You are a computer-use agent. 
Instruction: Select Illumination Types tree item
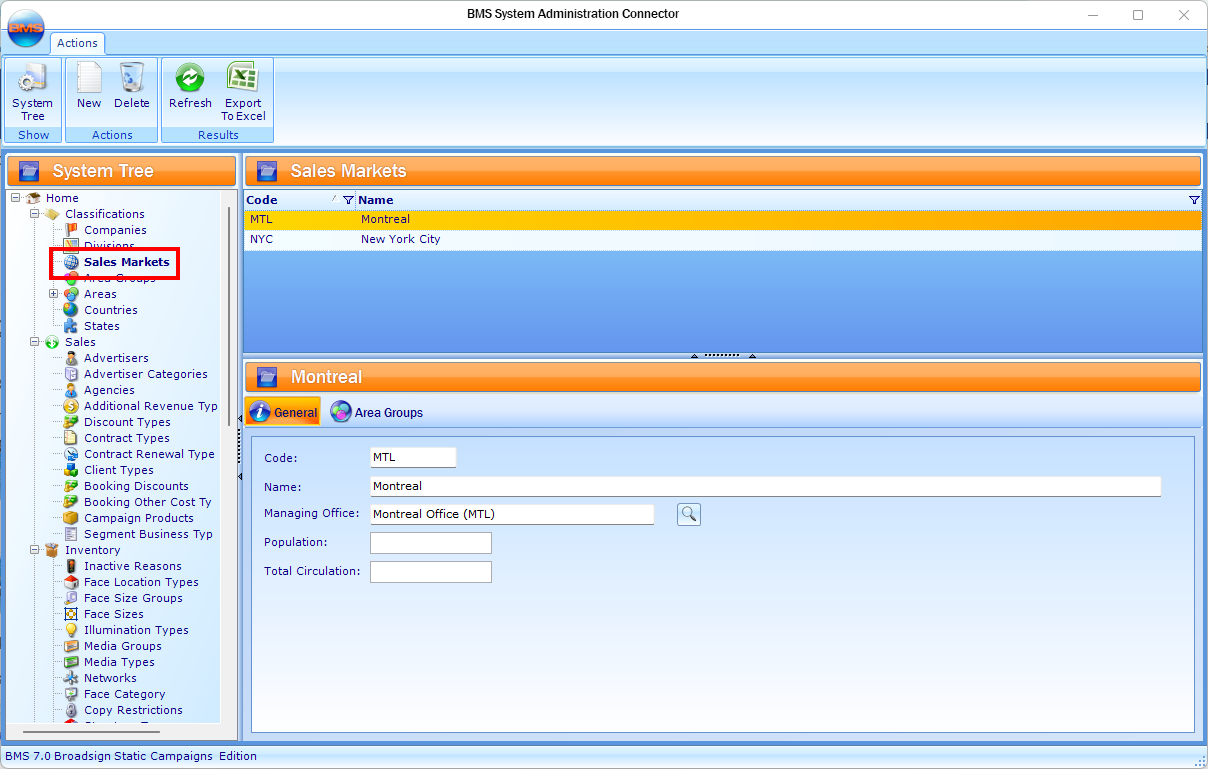coord(136,630)
